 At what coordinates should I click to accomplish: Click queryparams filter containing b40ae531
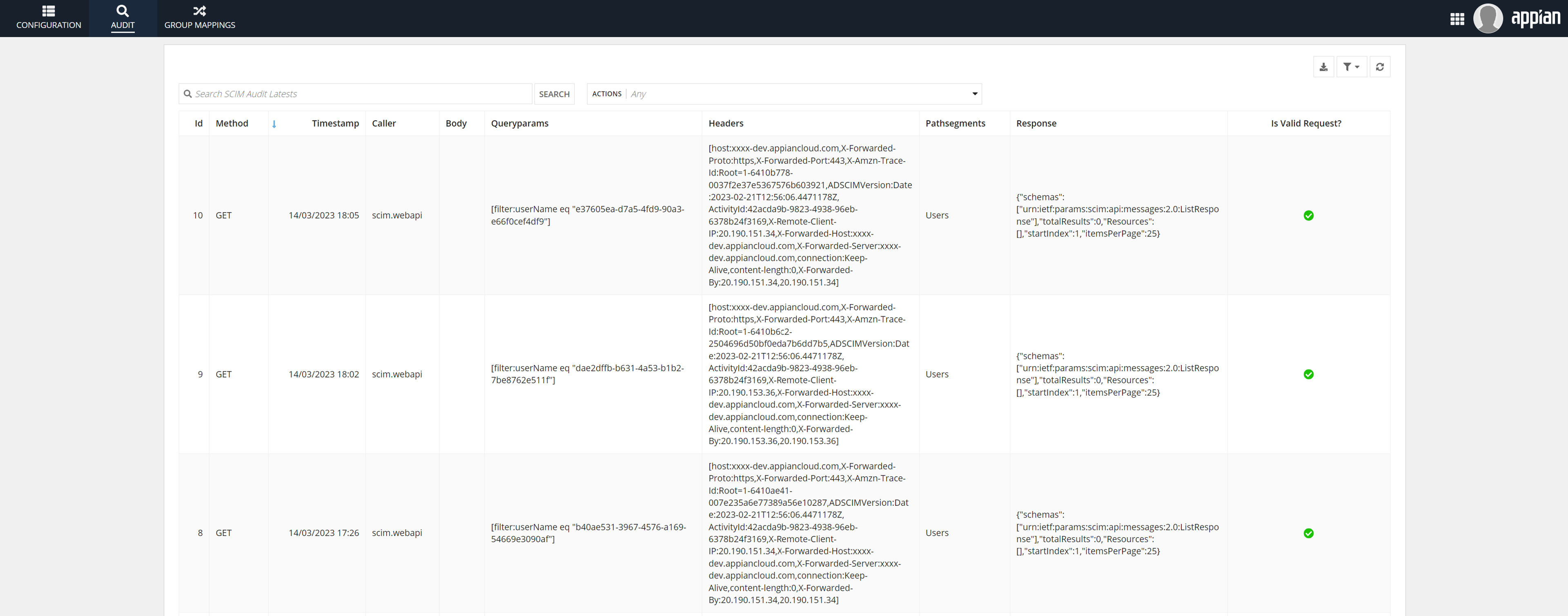click(x=588, y=533)
